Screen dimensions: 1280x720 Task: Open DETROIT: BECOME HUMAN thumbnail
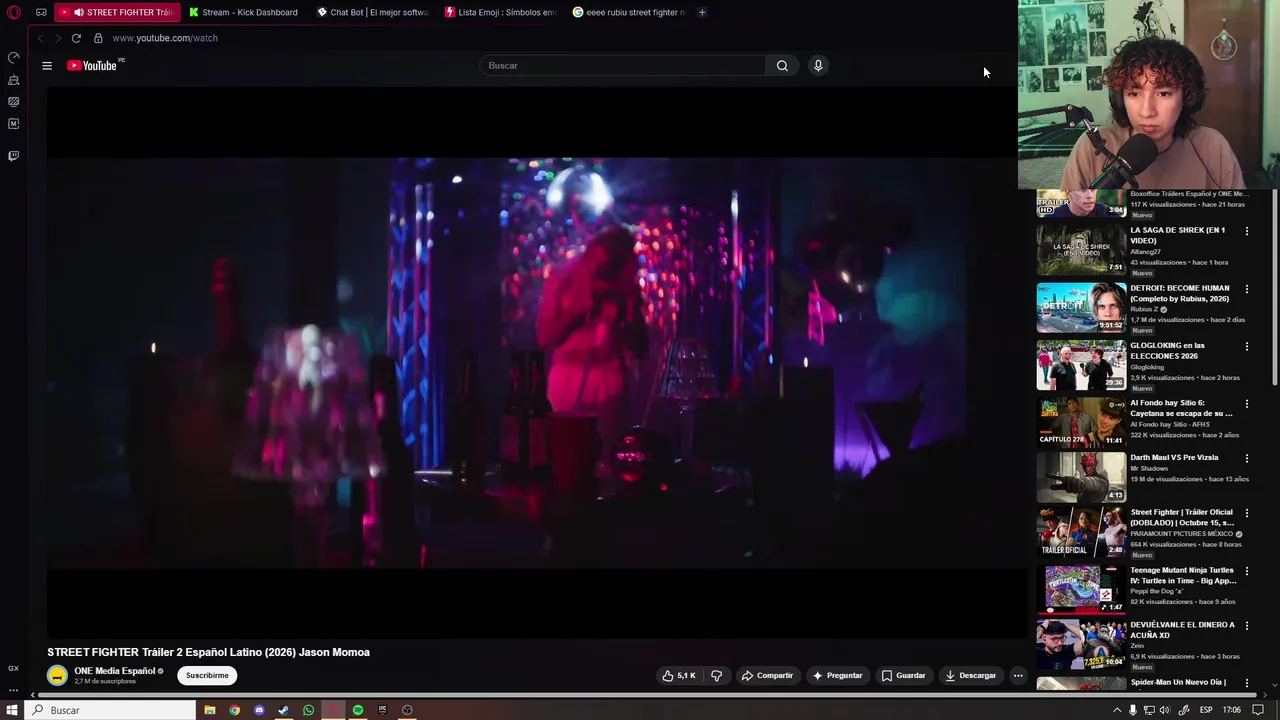(1081, 307)
